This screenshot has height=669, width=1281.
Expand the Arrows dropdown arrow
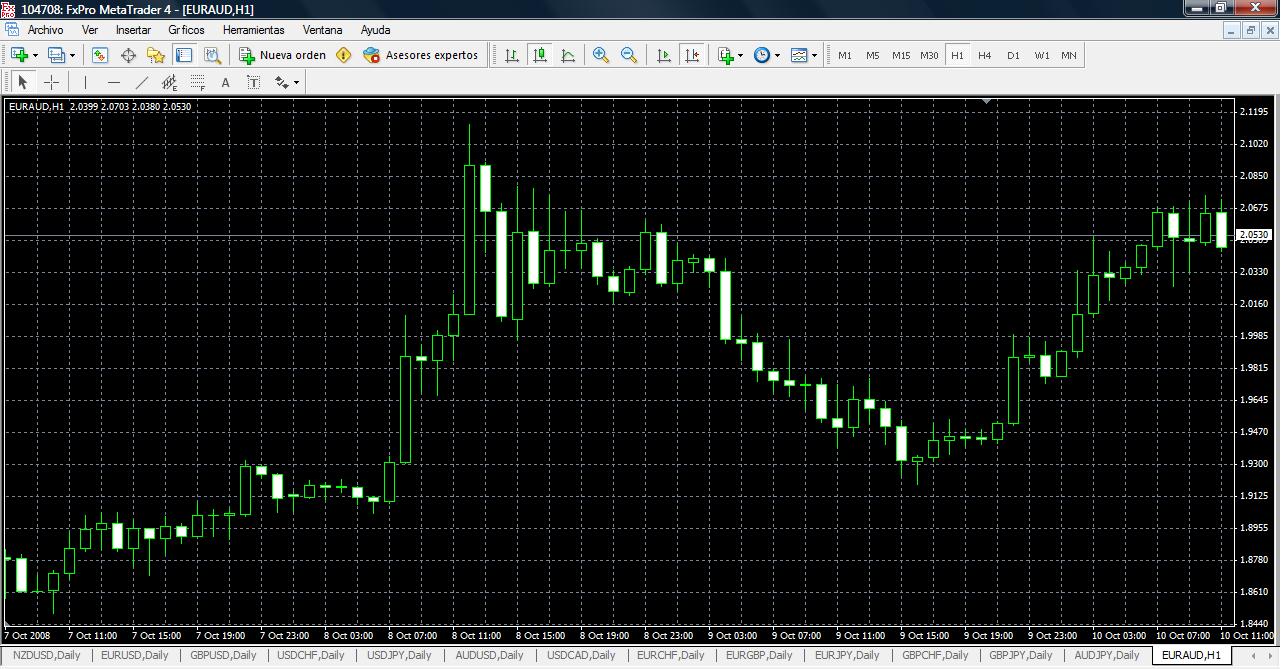(296, 83)
